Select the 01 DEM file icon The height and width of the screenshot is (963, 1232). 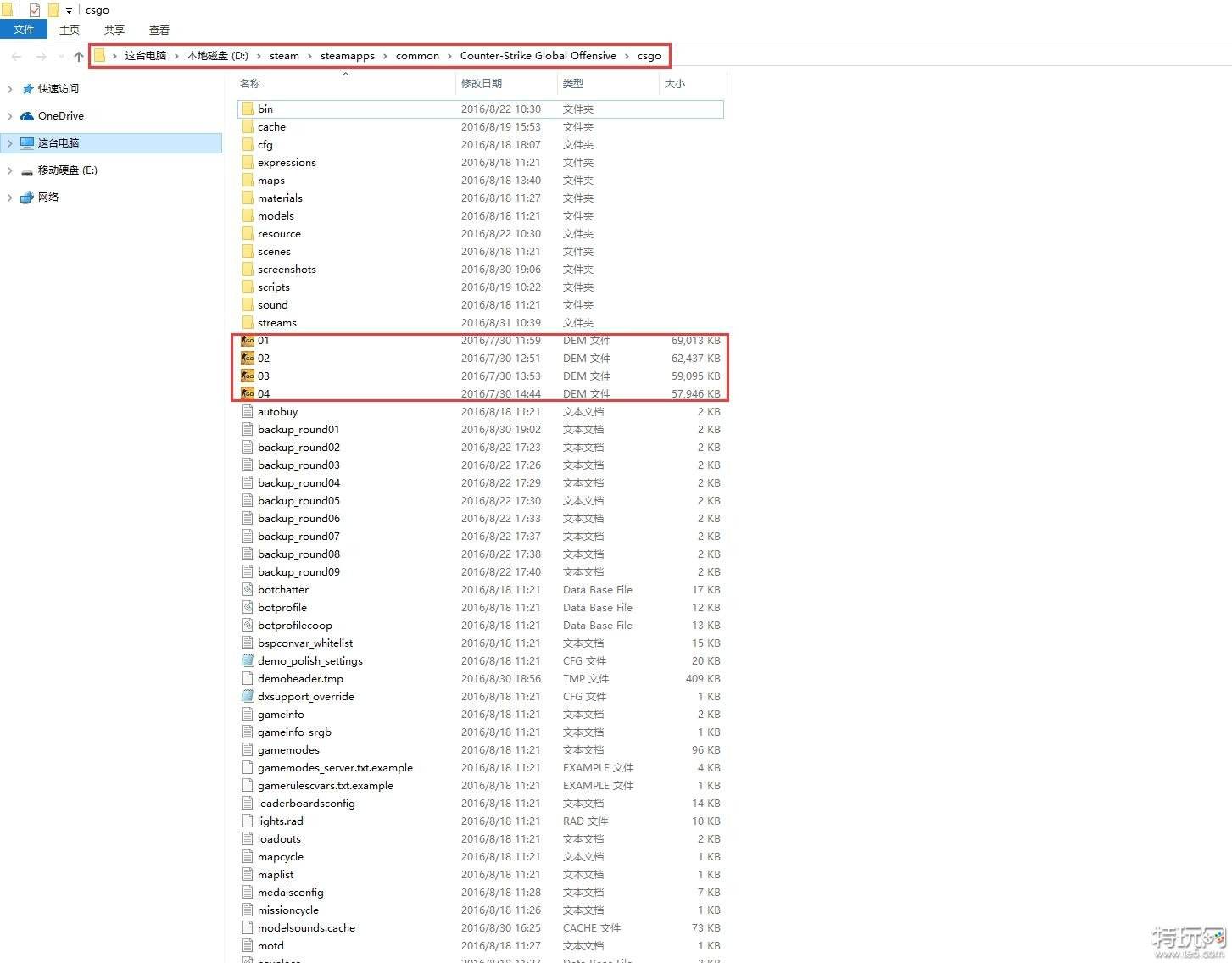[248, 340]
